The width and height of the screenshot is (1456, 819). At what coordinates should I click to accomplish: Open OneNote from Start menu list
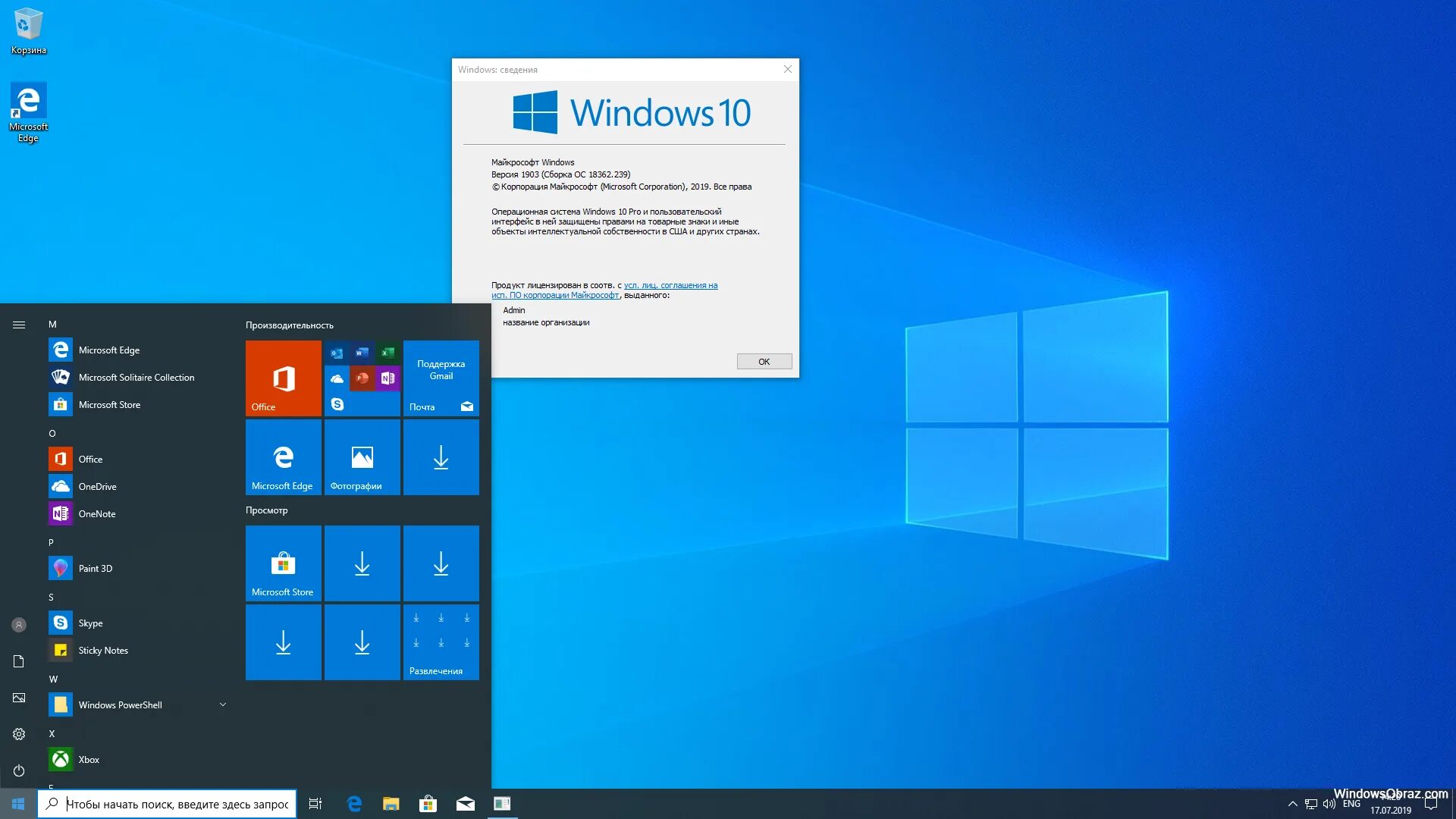(x=97, y=513)
